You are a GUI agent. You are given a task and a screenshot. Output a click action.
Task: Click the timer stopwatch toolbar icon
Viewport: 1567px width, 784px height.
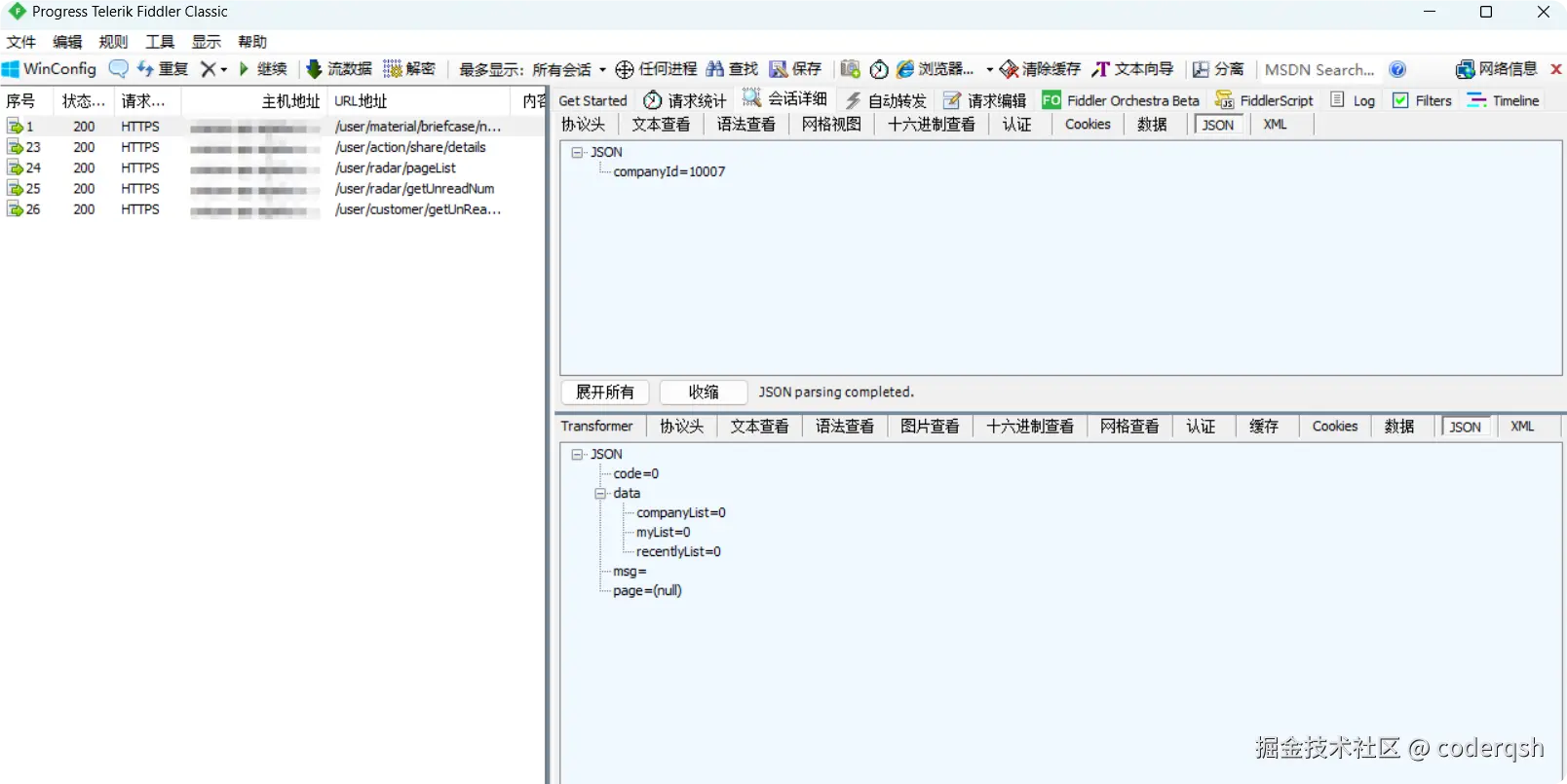coord(879,69)
